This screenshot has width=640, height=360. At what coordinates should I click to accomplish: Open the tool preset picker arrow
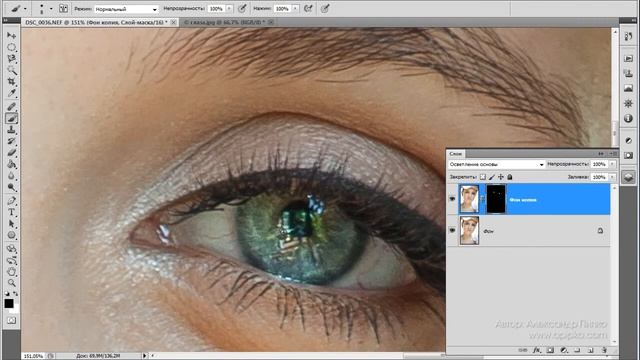pos(25,9)
